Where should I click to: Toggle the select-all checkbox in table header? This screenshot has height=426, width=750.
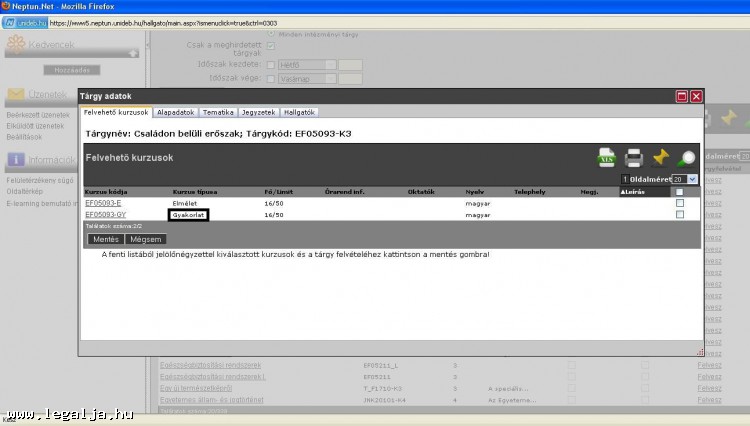[x=680, y=192]
